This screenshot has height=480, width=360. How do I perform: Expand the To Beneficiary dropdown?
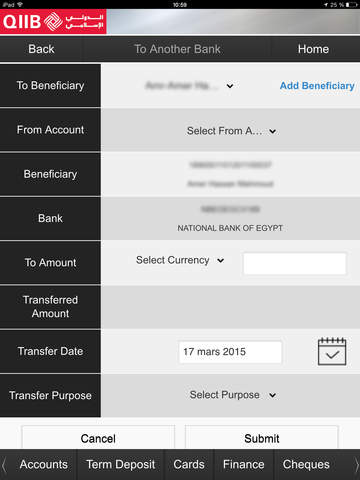(x=189, y=86)
